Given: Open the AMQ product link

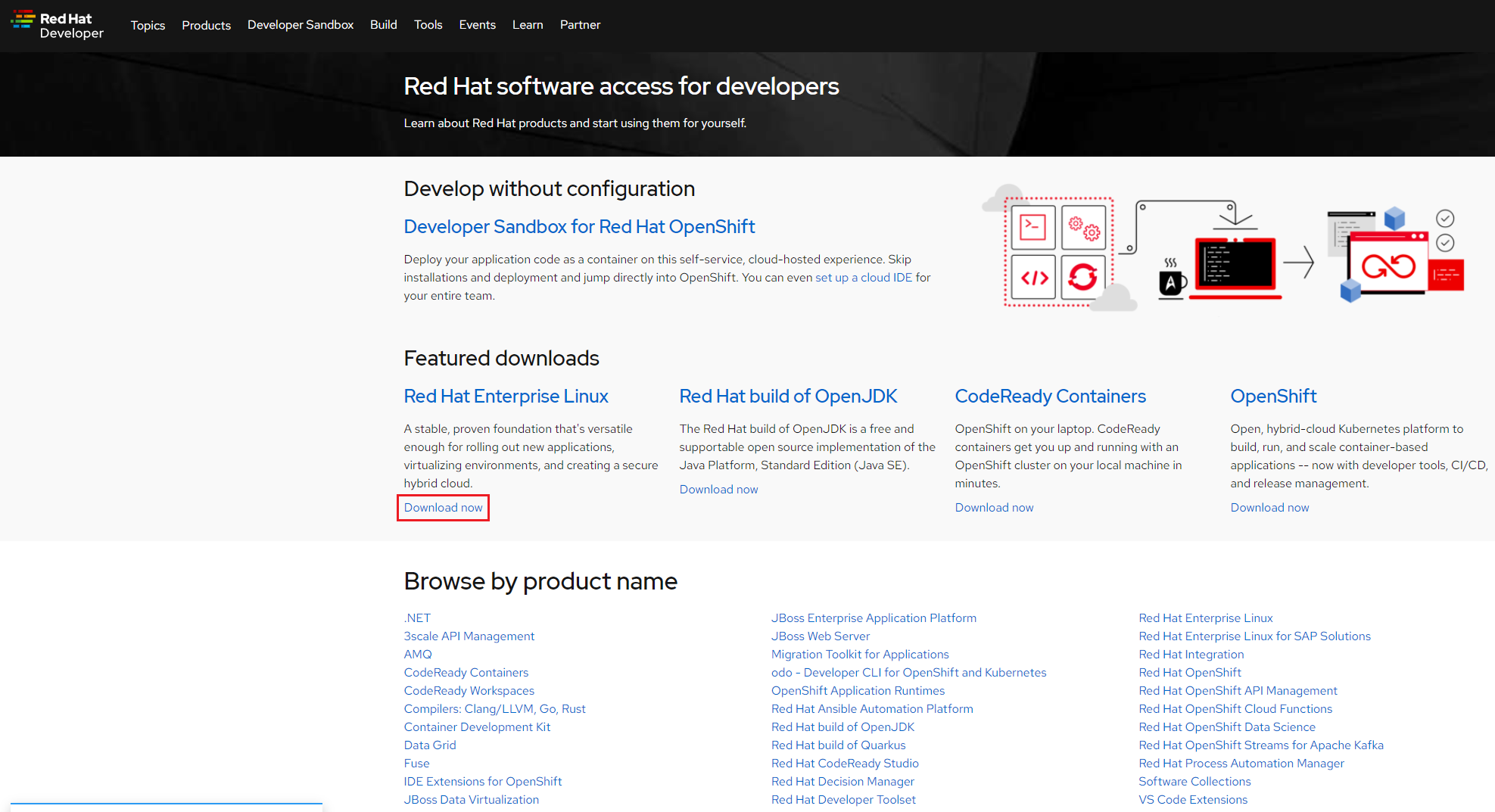Looking at the screenshot, I should pyautogui.click(x=418, y=655).
